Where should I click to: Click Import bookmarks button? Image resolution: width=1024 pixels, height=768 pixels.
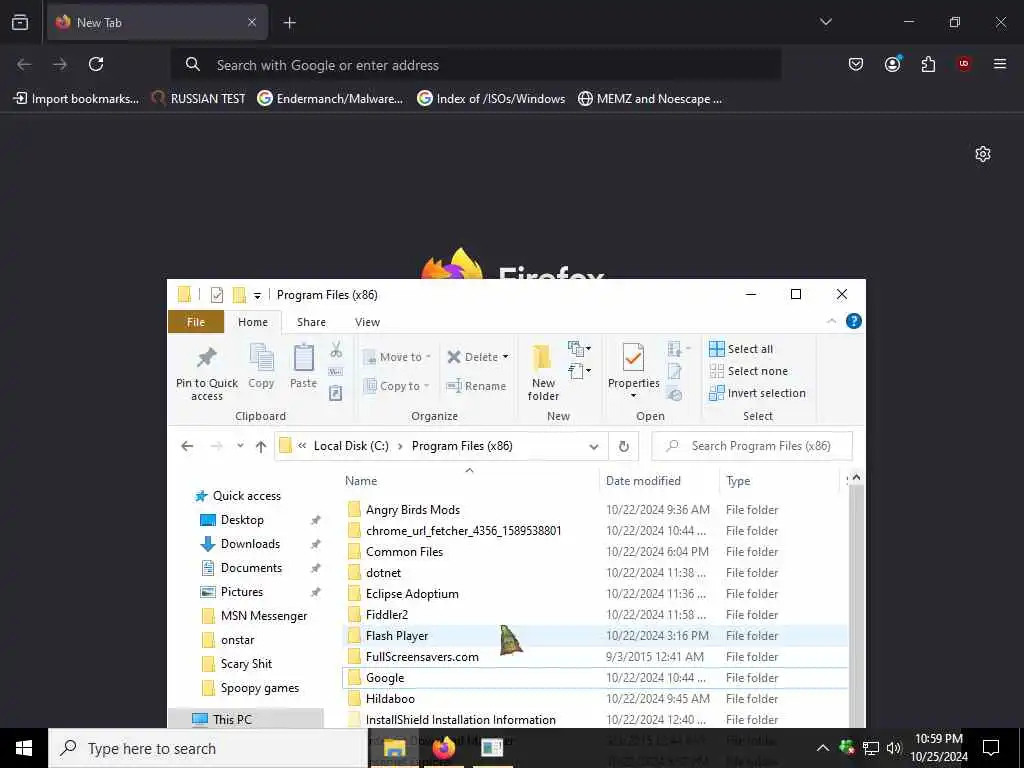click(76, 99)
